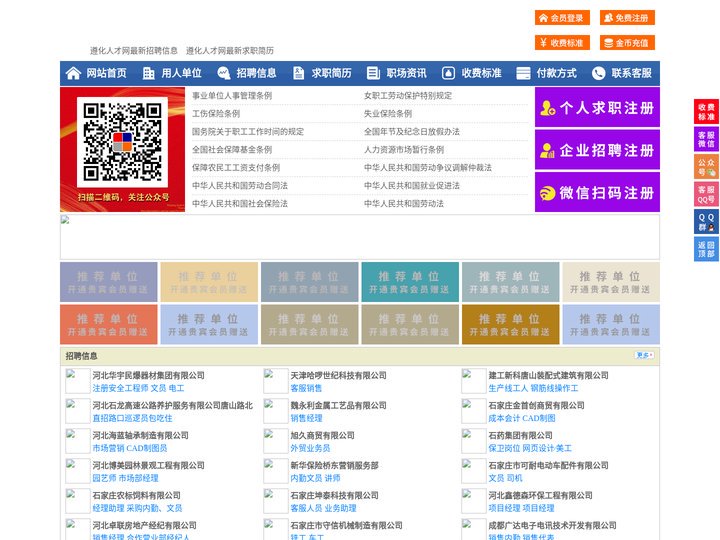Click the news icon beside 职场资讯
The height and width of the screenshot is (540, 720).
coord(373,73)
